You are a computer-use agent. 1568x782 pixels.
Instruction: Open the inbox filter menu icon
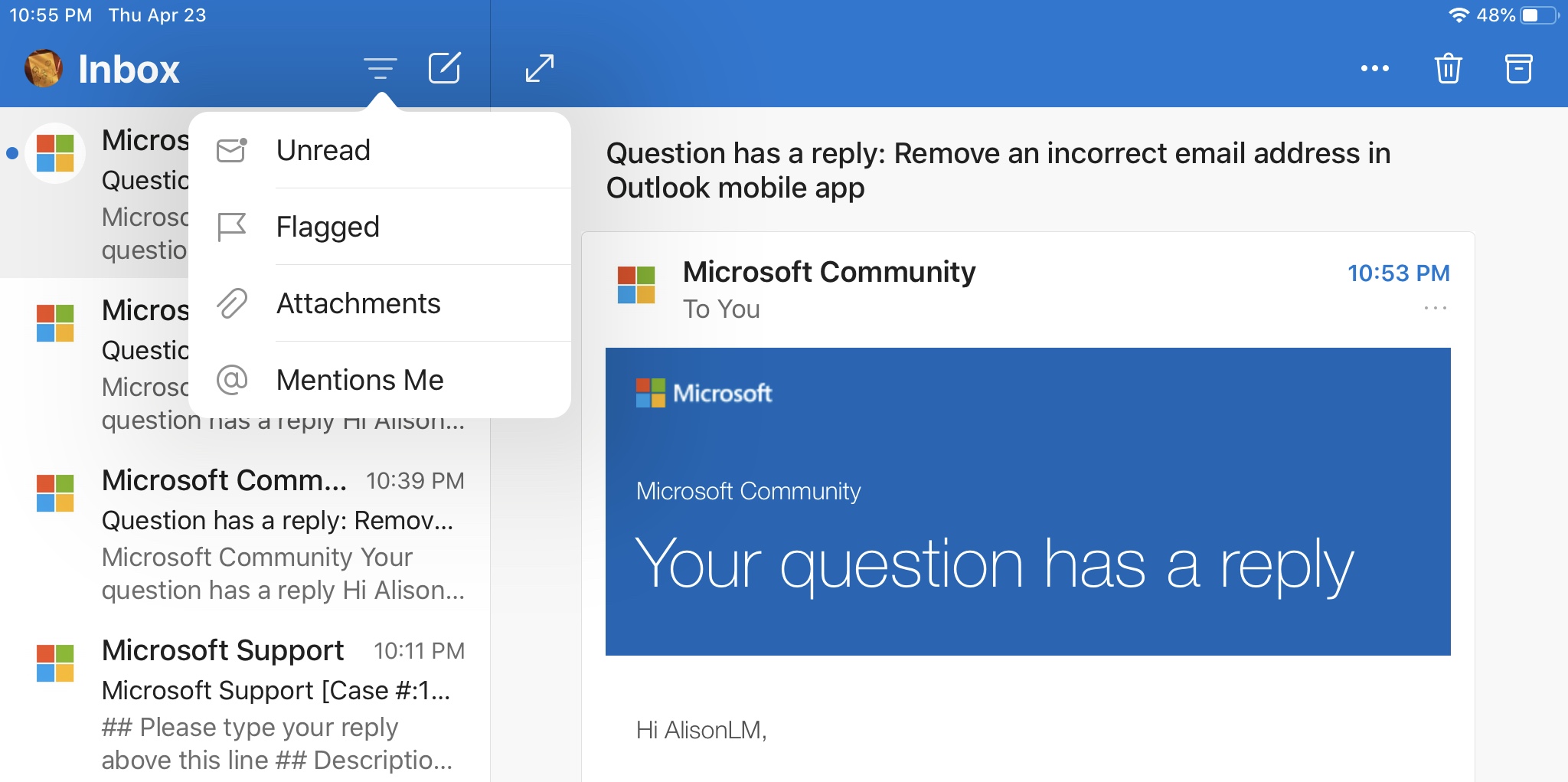[x=381, y=68]
